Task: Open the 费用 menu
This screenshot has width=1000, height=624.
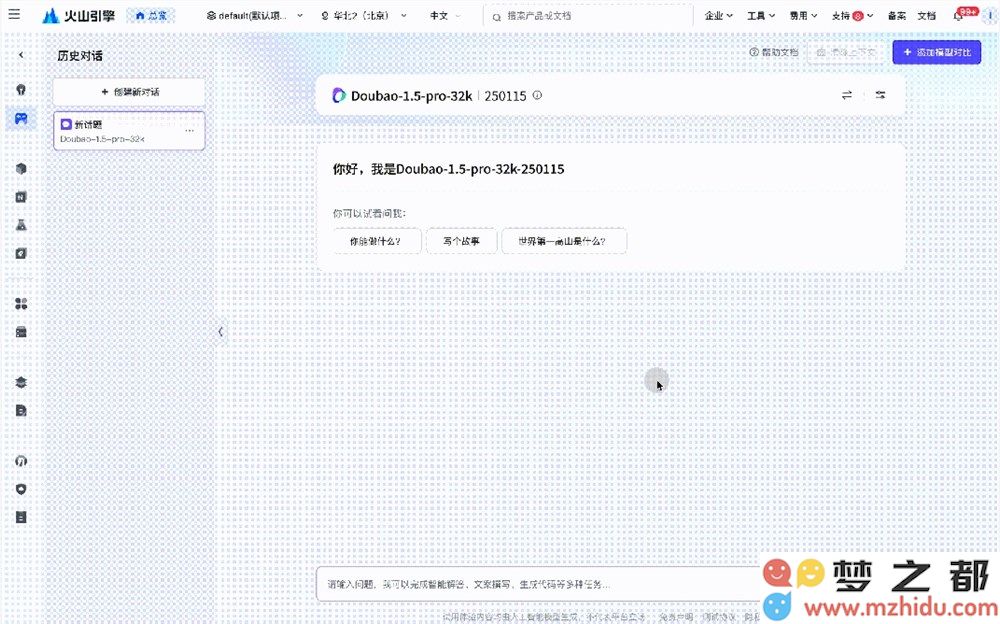Action: click(x=803, y=15)
